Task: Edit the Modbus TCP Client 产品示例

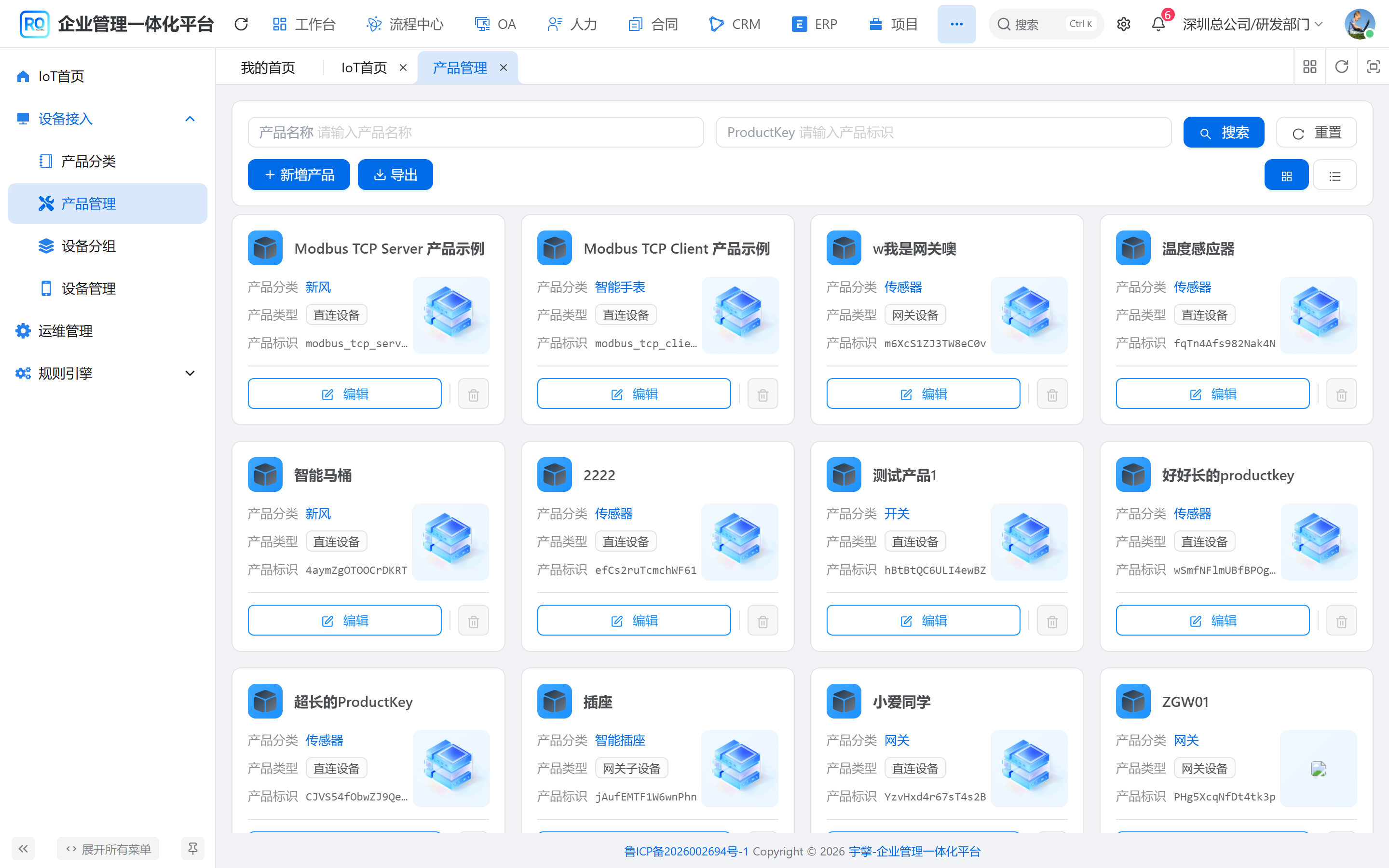Action: click(634, 394)
